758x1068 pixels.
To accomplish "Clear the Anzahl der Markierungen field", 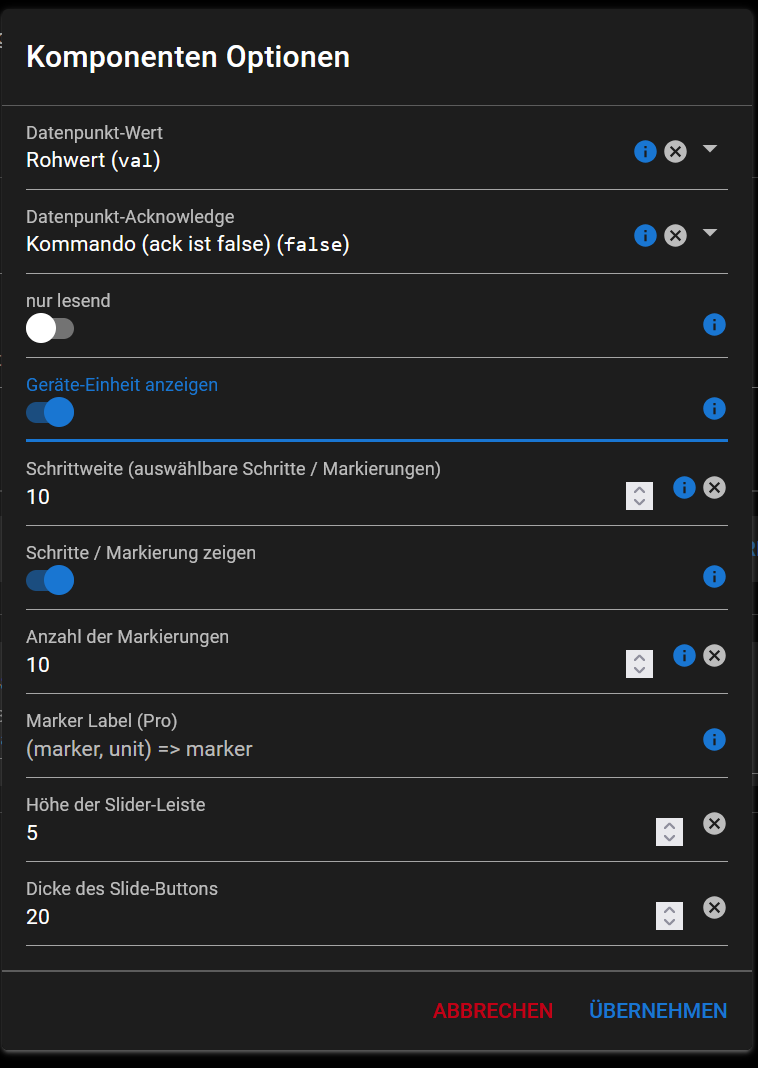I will pyautogui.click(x=714, y=656).
